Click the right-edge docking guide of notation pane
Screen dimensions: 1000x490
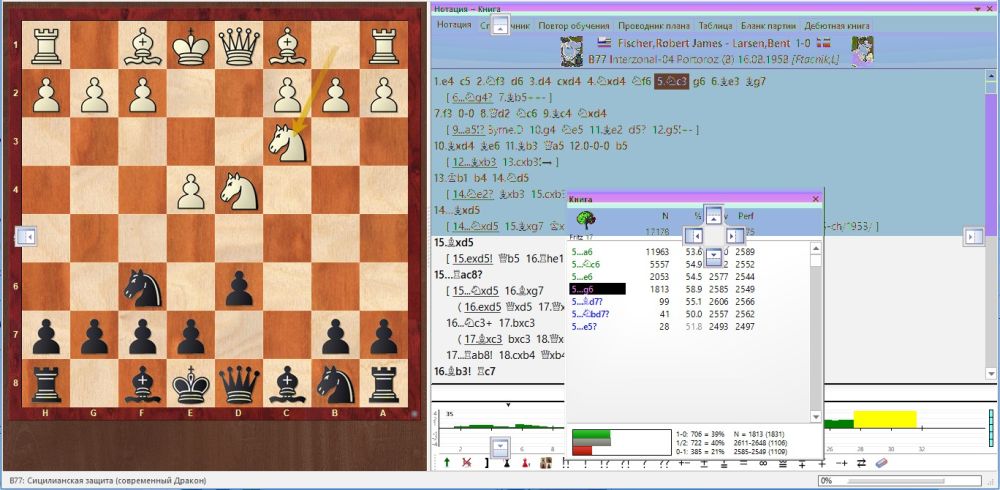click(x=976, y=237)
